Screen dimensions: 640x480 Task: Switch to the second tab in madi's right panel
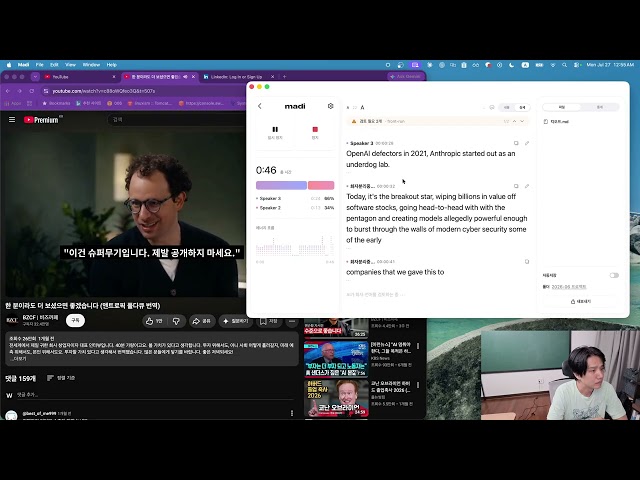(600, 107)
